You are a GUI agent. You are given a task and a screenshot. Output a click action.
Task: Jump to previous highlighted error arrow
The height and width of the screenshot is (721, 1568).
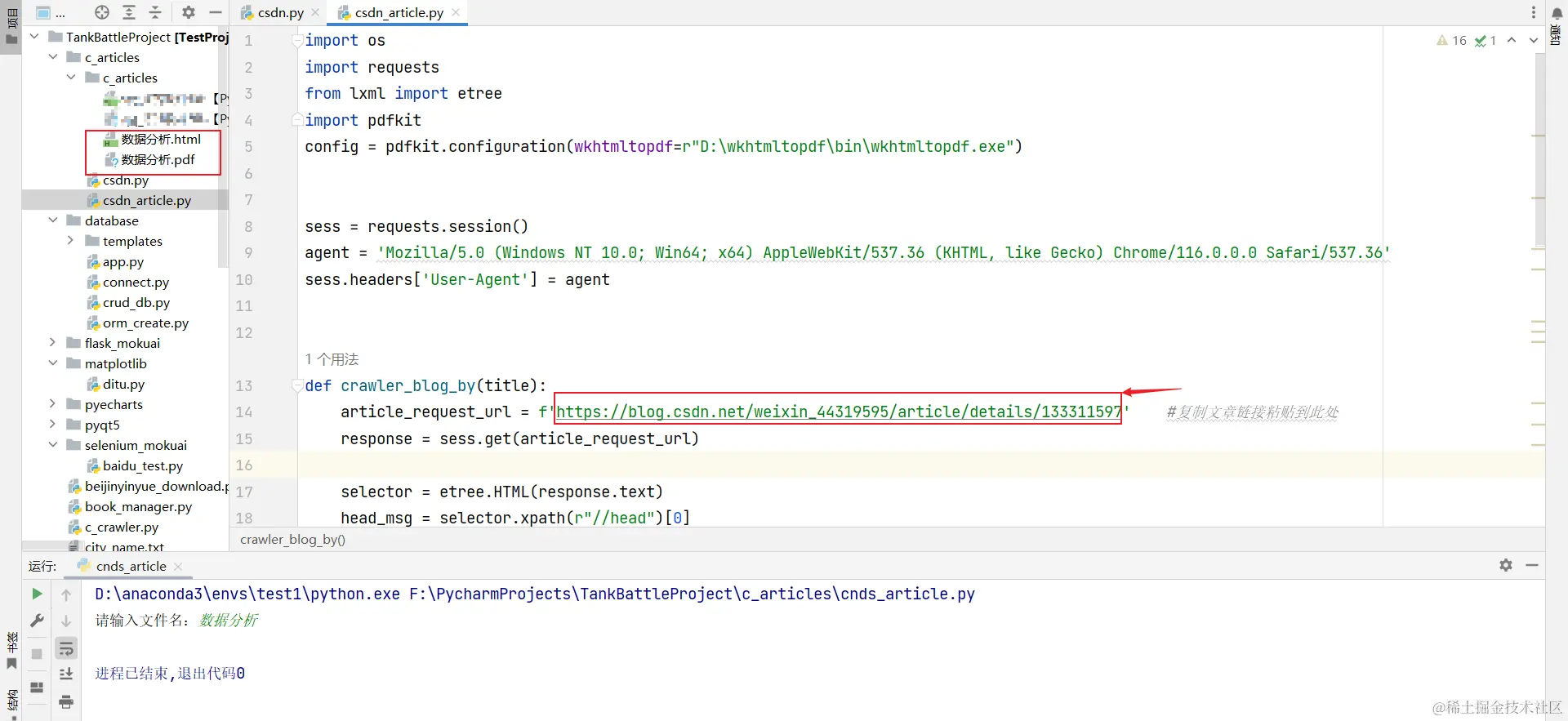pos(1512,40)
